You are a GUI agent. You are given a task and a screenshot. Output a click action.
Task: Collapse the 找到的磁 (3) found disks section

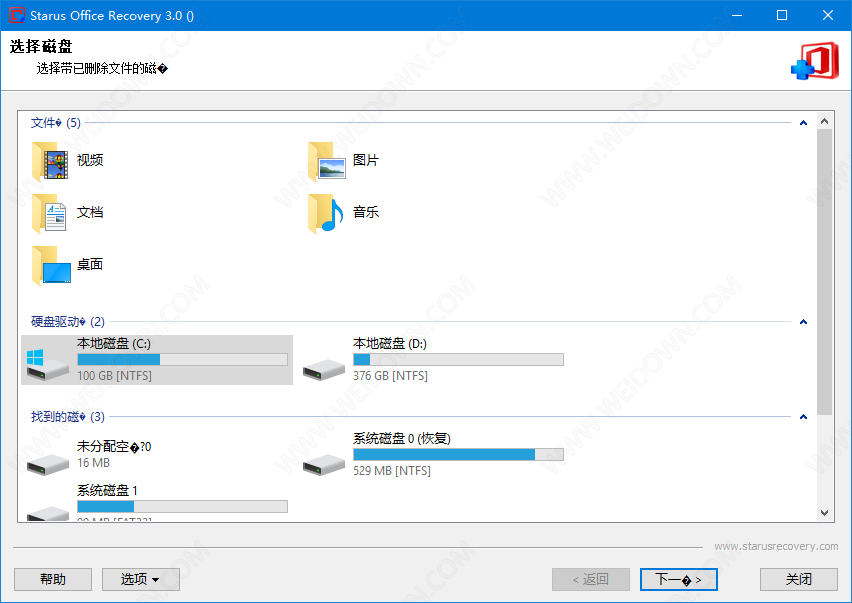(x=803, y=417)
